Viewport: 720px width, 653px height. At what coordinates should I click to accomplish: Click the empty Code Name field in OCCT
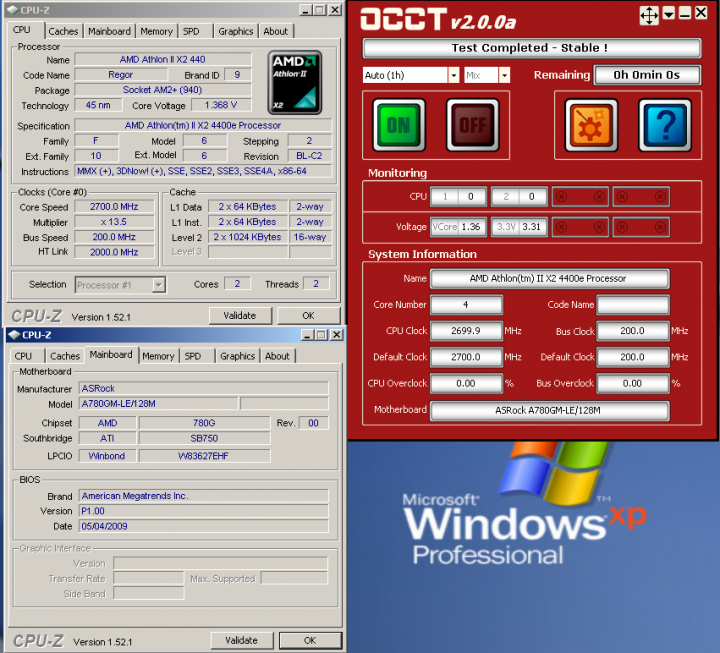[x=632, y=304]
